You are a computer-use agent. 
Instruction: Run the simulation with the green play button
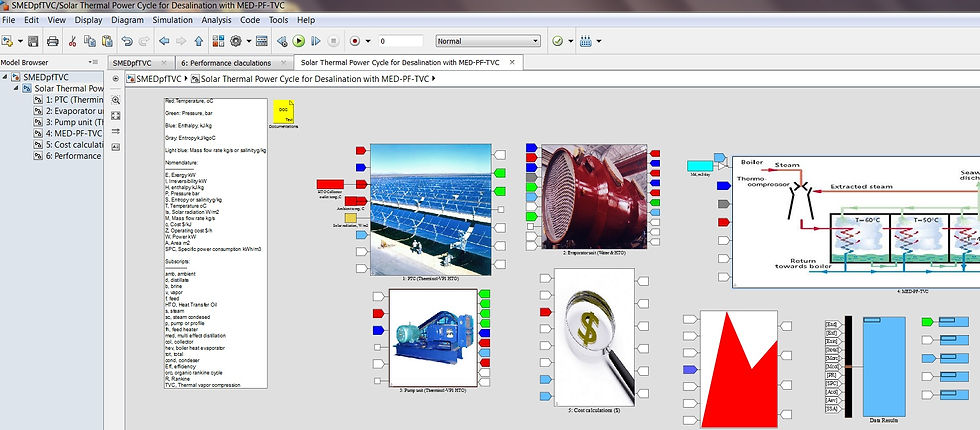tap(299, 41)
